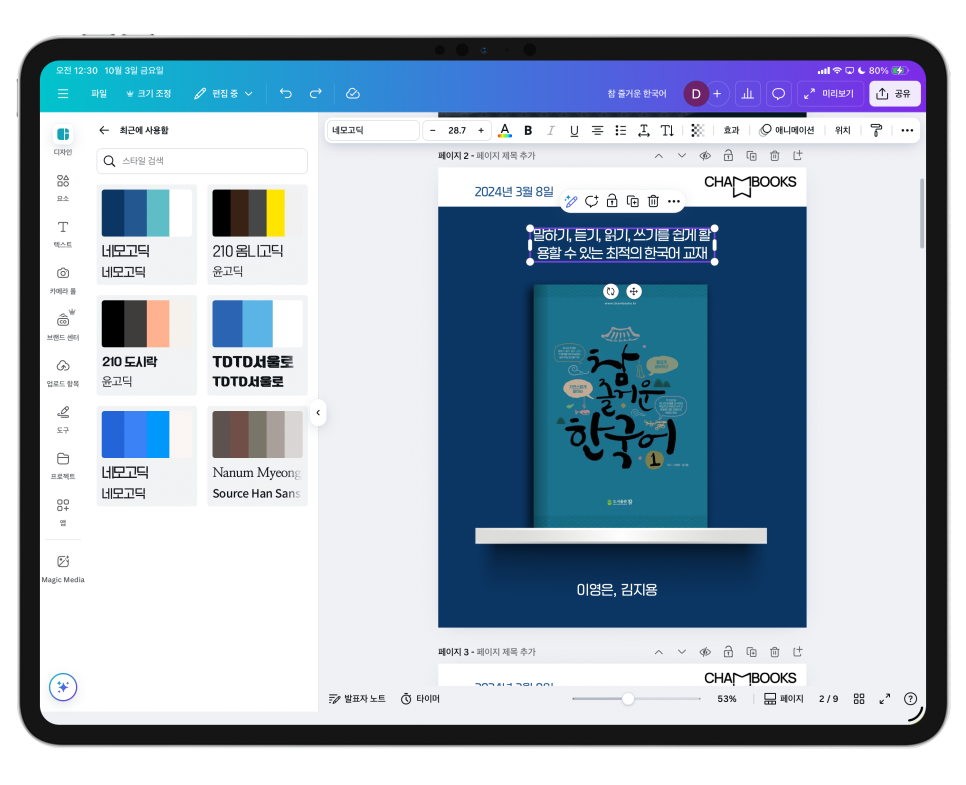Go back from 최근에 사용함 panel
Screen dimensions: 966x785
(104, 130)
